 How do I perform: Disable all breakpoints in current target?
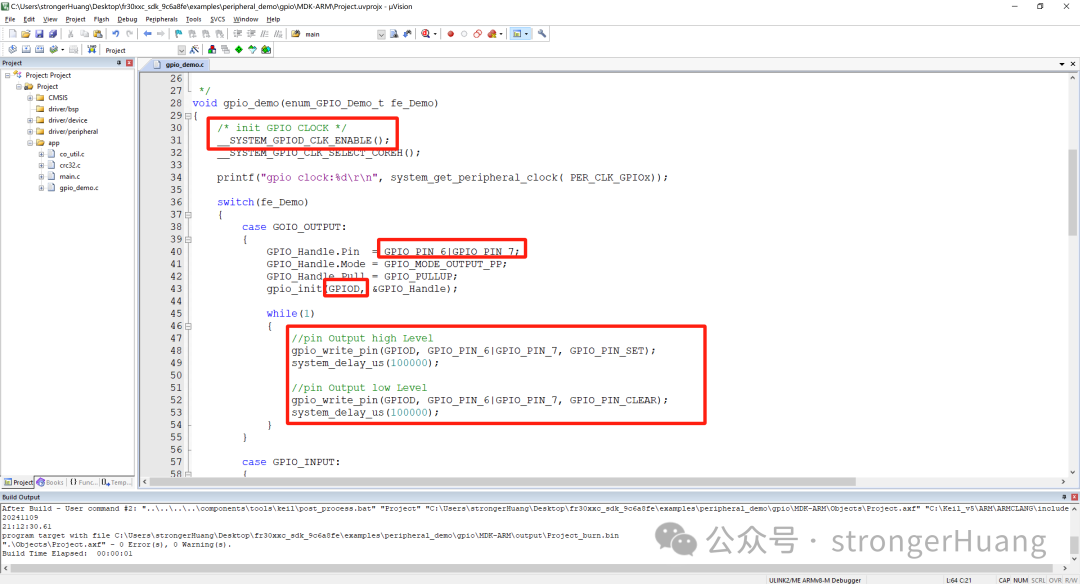pyautogui.click(x=477, y=34)
